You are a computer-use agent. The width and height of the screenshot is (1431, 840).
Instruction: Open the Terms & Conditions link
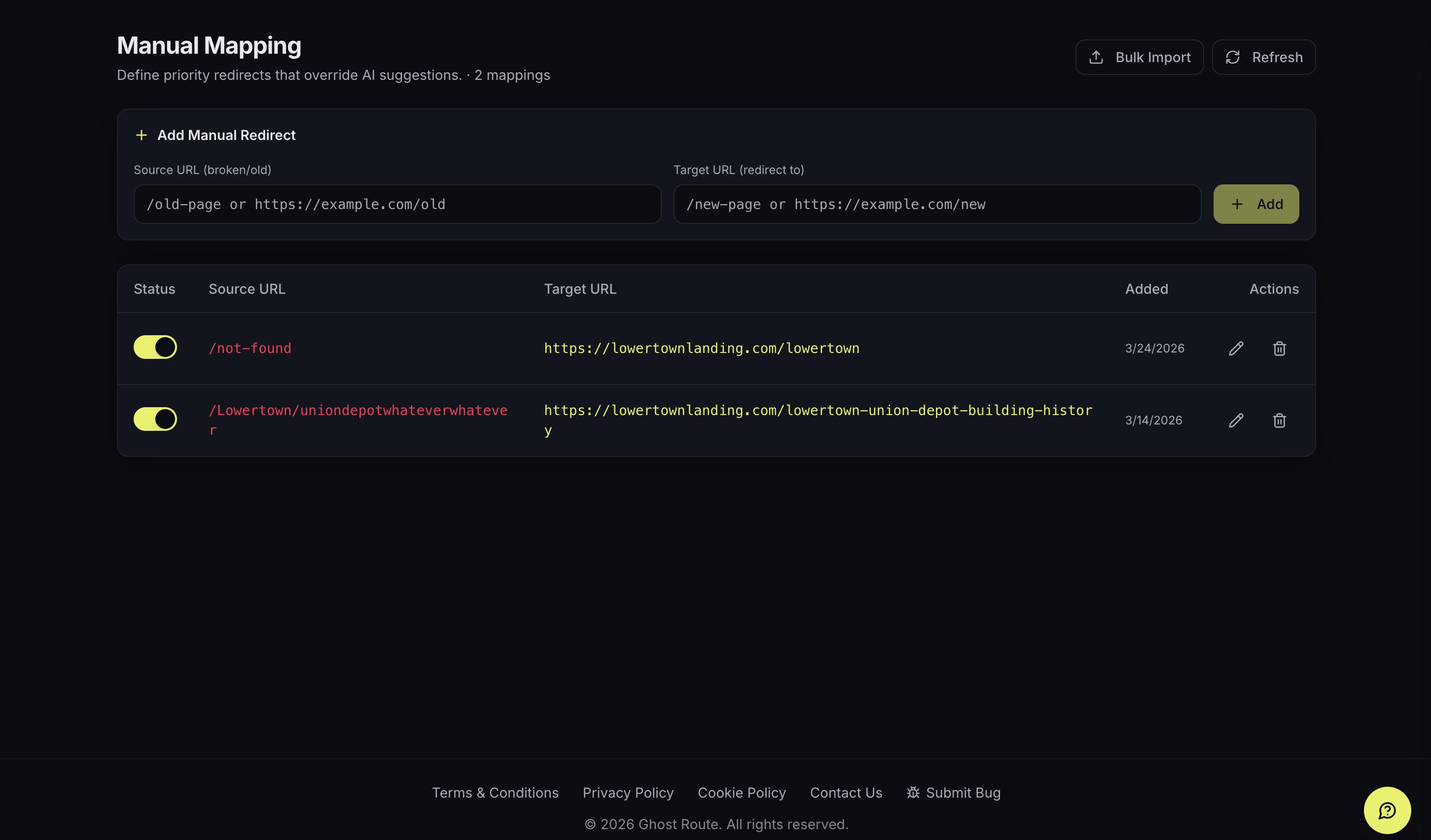coord(495,792)
